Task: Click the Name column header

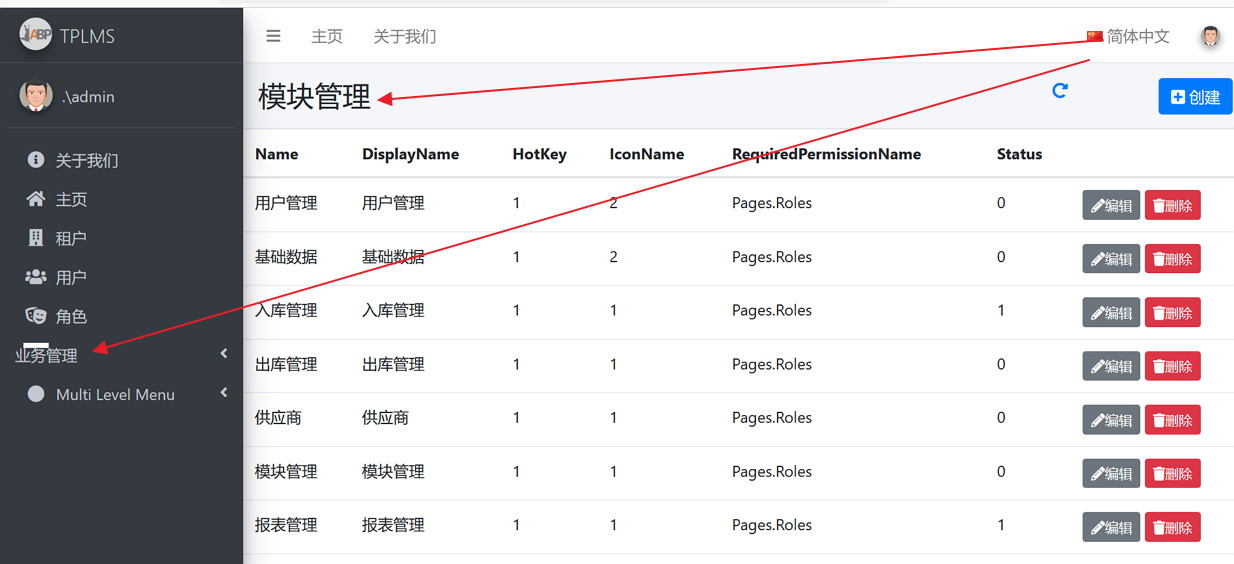Action: tap(277, 154)
